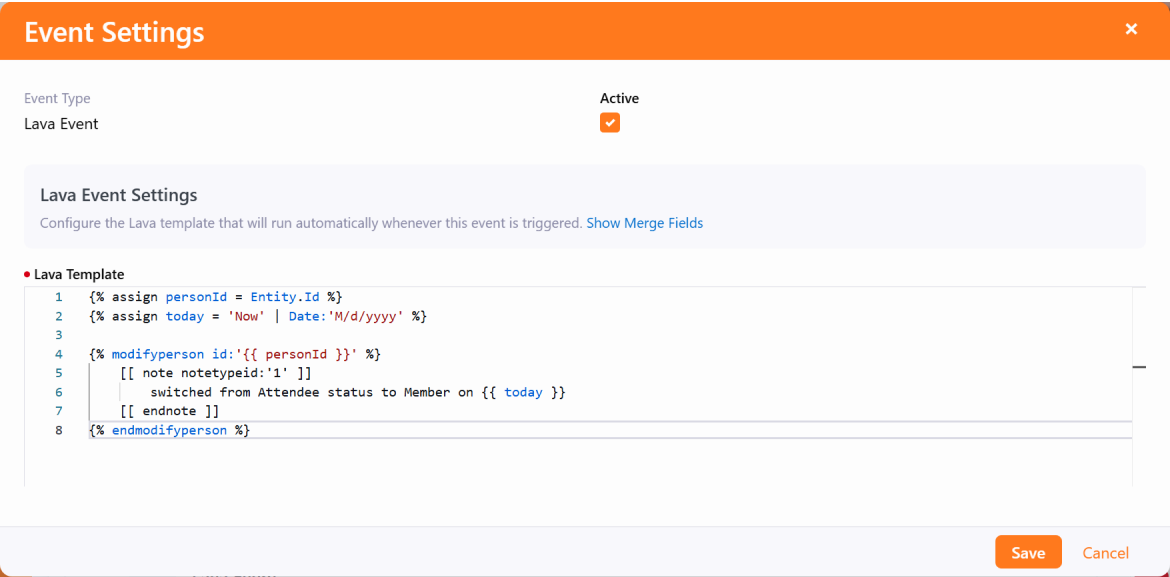1170x577 pixels.
Task: Close the Event Settings dialog
Action: 1131,29
